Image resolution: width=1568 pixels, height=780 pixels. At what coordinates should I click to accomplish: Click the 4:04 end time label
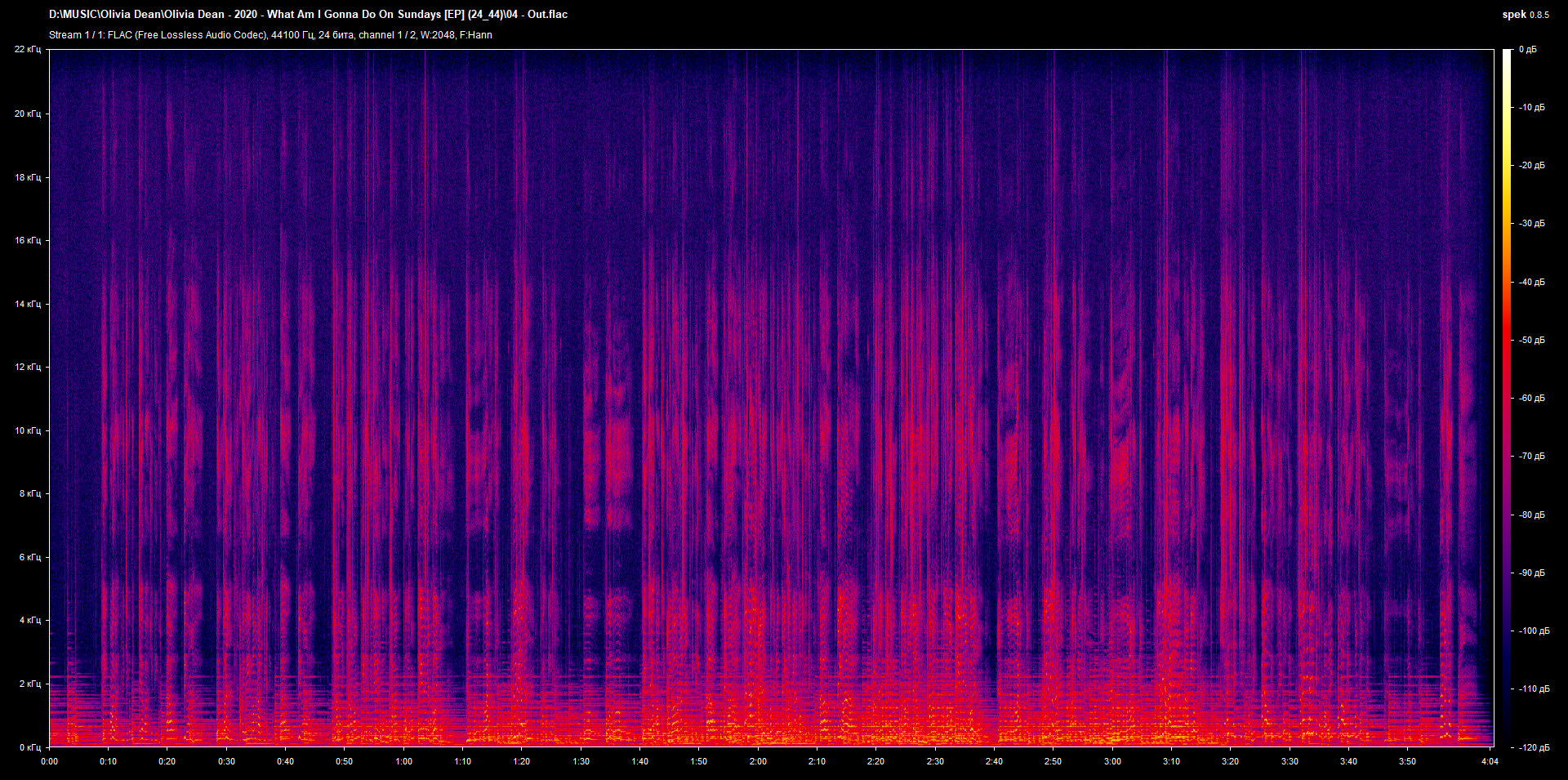coord(1490,761)
